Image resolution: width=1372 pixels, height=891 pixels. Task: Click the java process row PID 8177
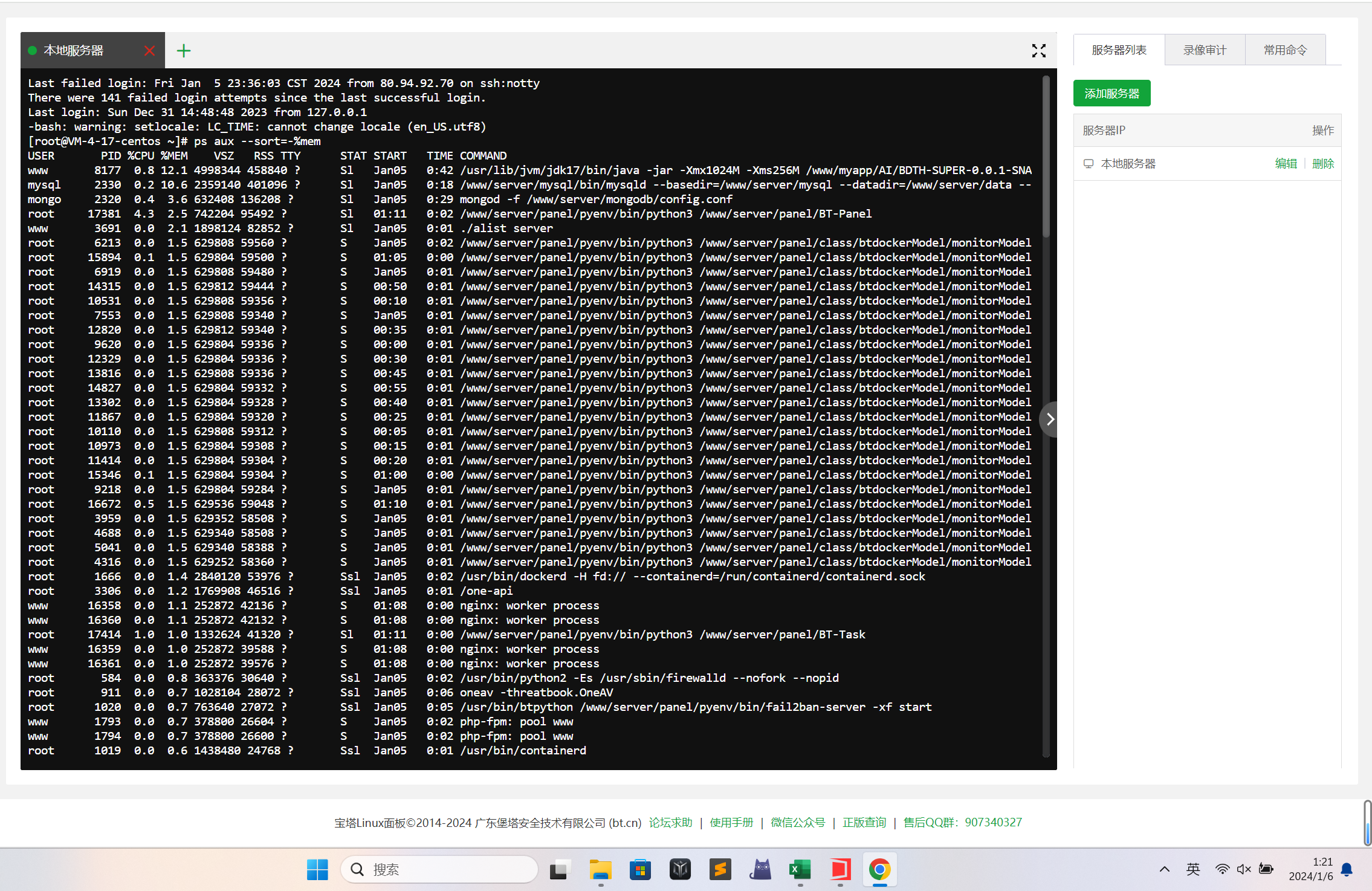point(529,170)
